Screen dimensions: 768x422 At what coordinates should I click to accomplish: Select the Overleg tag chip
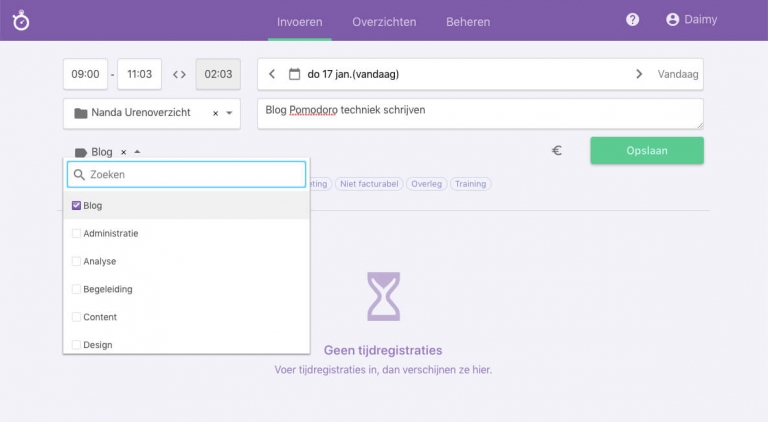pos(426,184)
